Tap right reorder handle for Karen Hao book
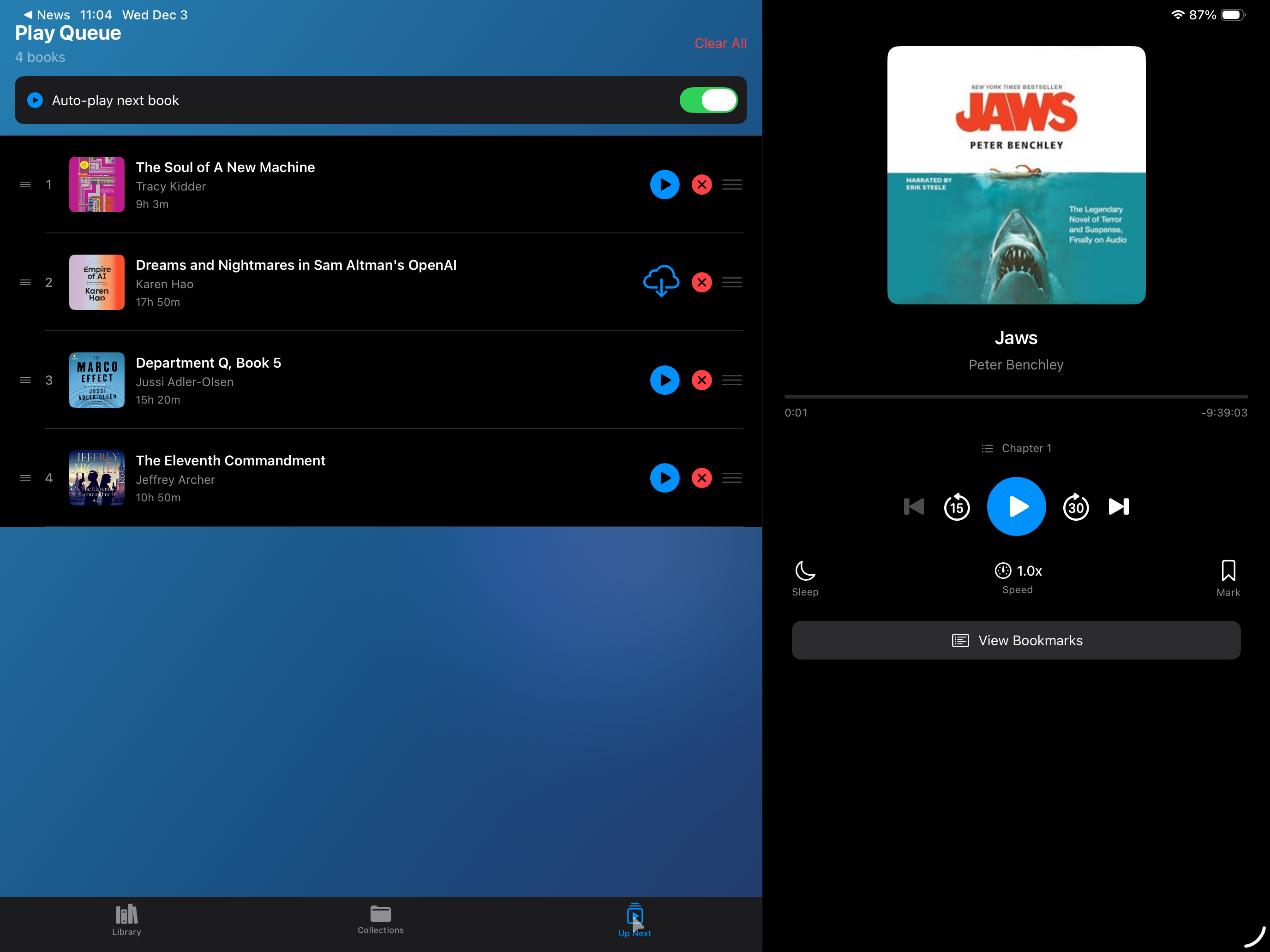This screenshot has height=952, width=1270. [732, 282]
